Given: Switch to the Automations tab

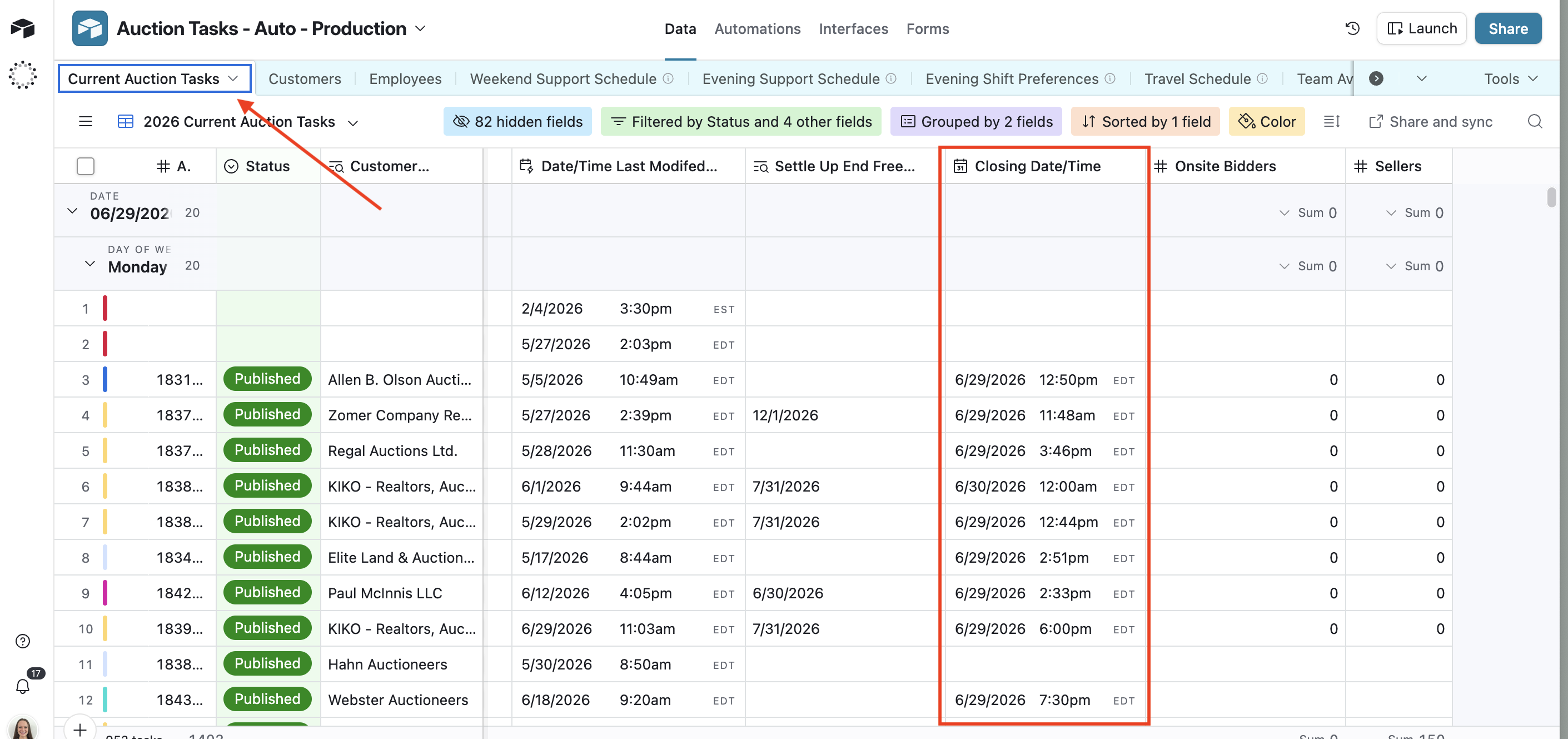Looking at the screenshot, I should coord(757,28).
